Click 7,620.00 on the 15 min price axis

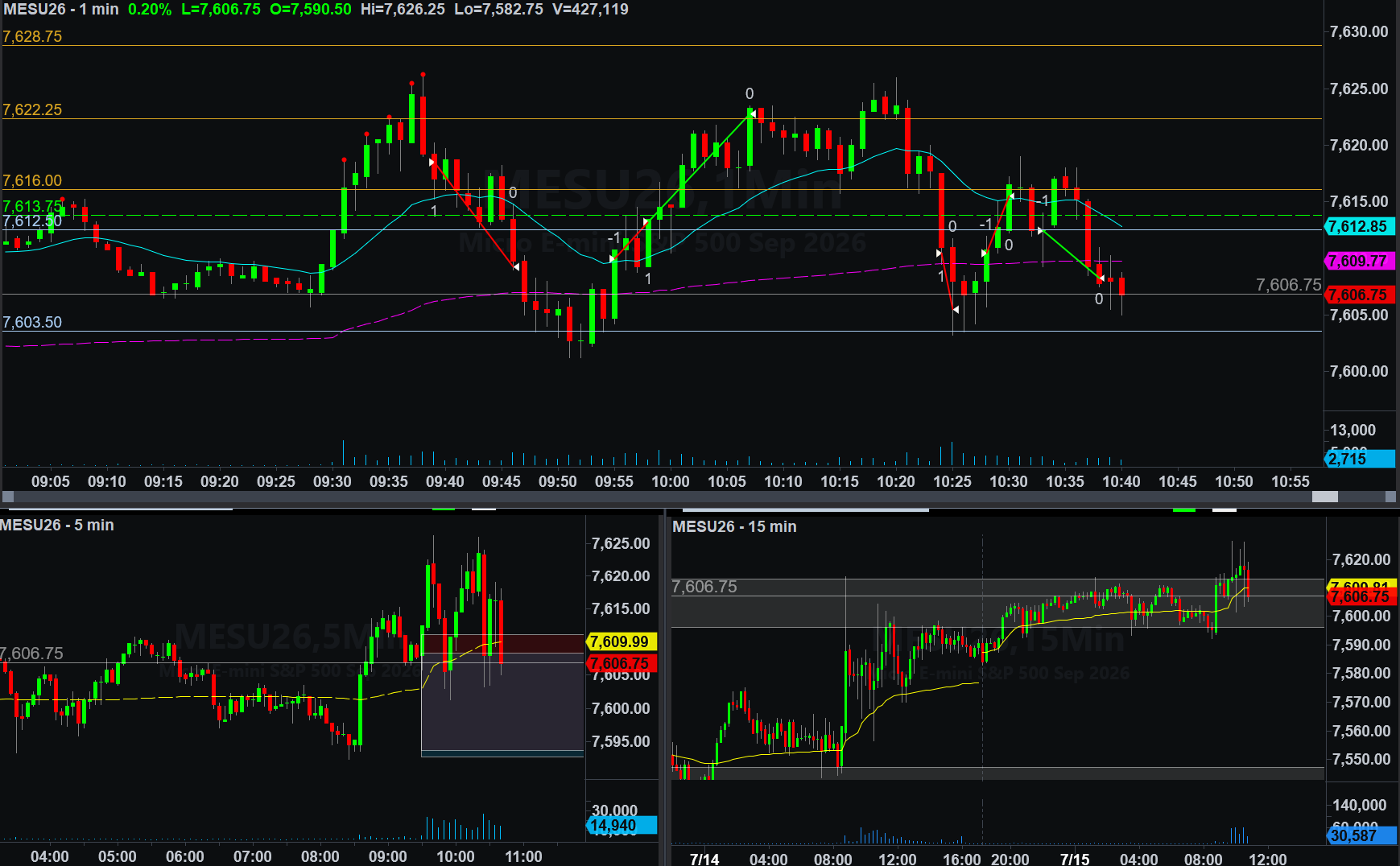1361,559
